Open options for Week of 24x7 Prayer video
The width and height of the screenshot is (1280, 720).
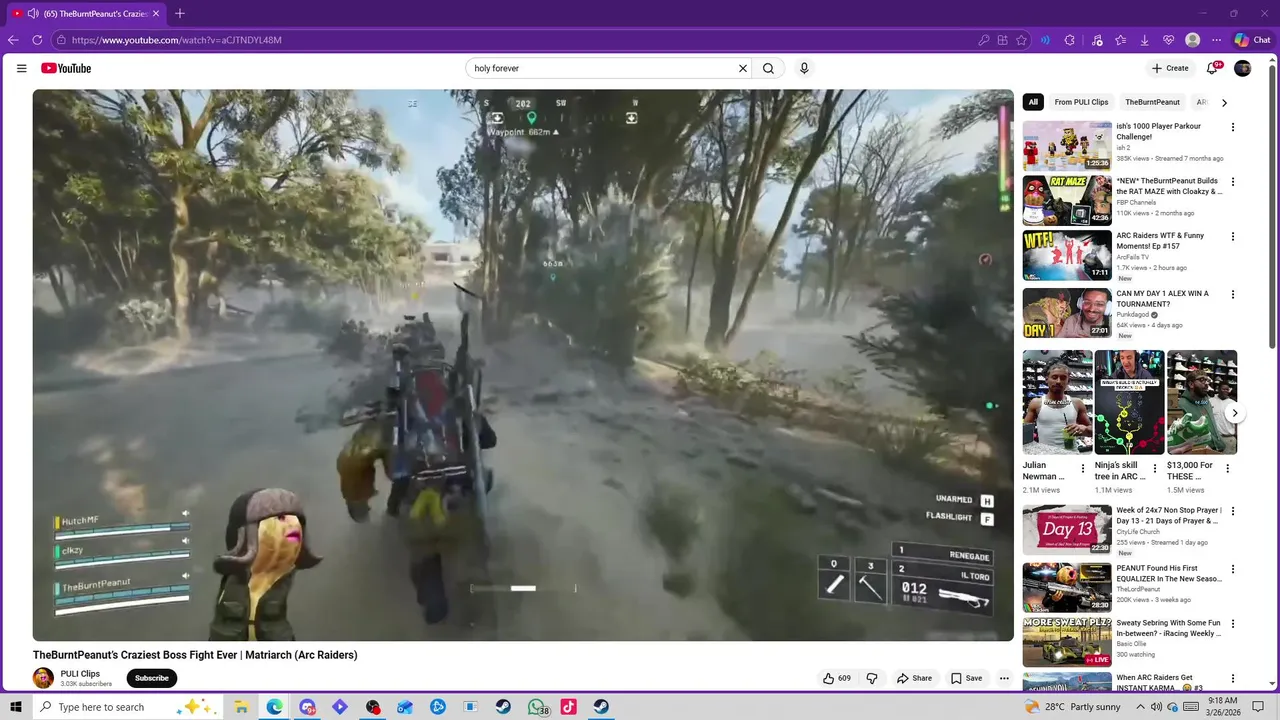(x=1233, y=512)
